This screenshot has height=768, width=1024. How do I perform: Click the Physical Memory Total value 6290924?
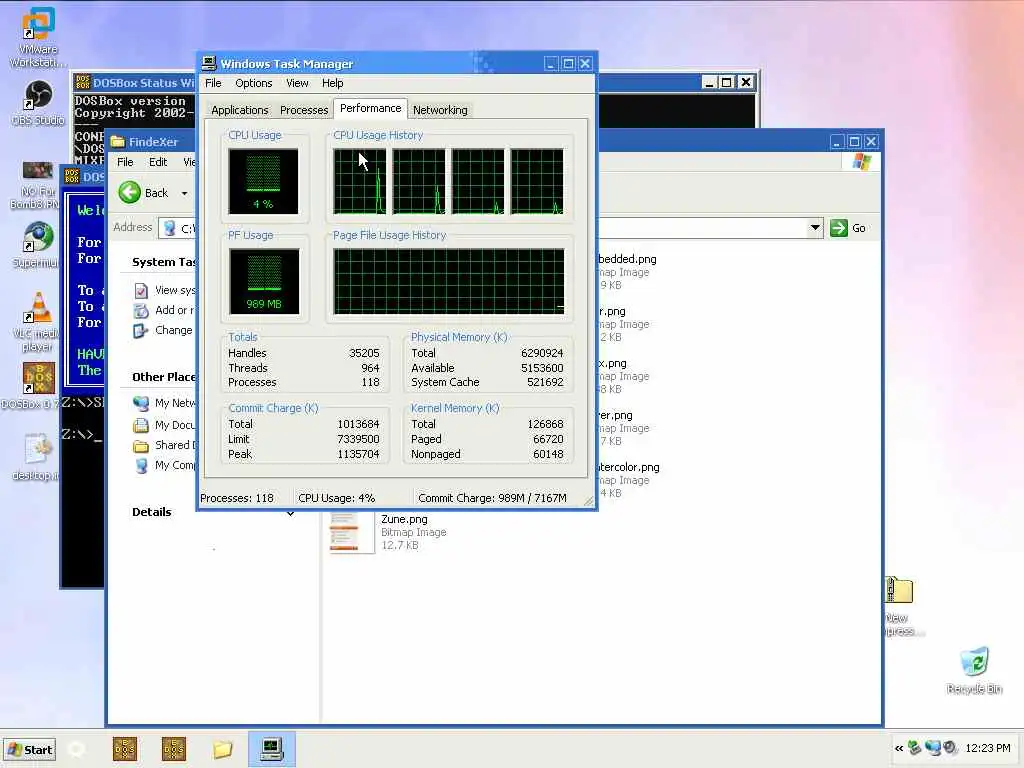542,353
